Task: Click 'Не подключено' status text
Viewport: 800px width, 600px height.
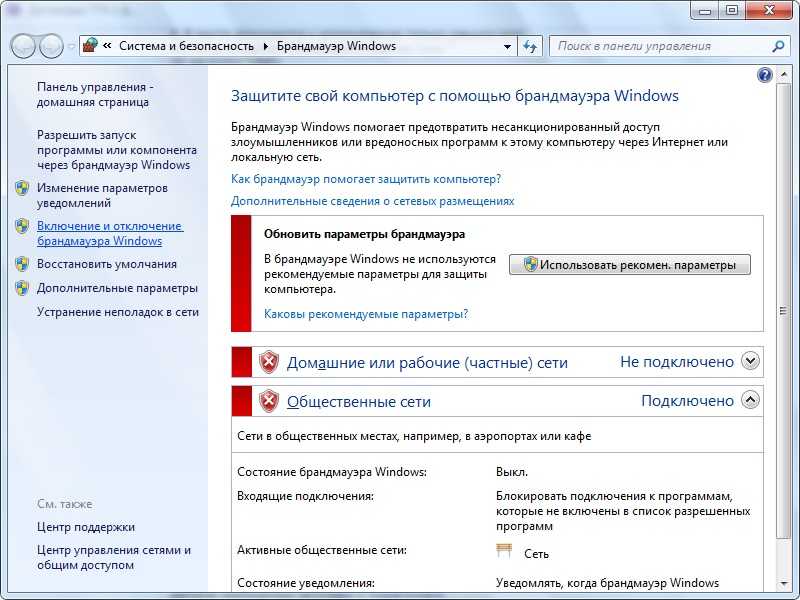Action: click(x=677, y=362)
